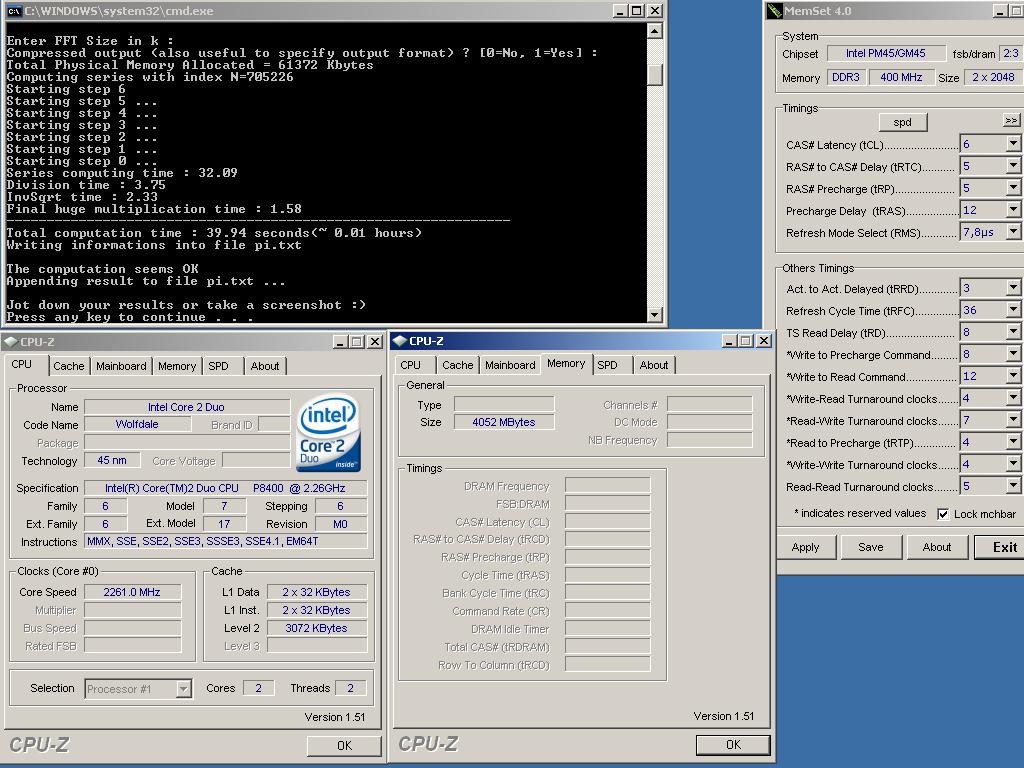Click the 400 MHz memory frequency field
The image size is (1024, 768).
901,77
